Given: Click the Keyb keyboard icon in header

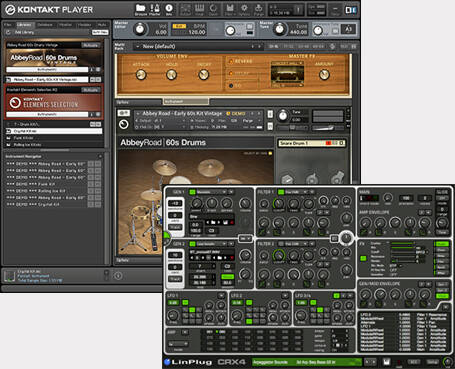Looking at the screenshot, I should 199,9.
